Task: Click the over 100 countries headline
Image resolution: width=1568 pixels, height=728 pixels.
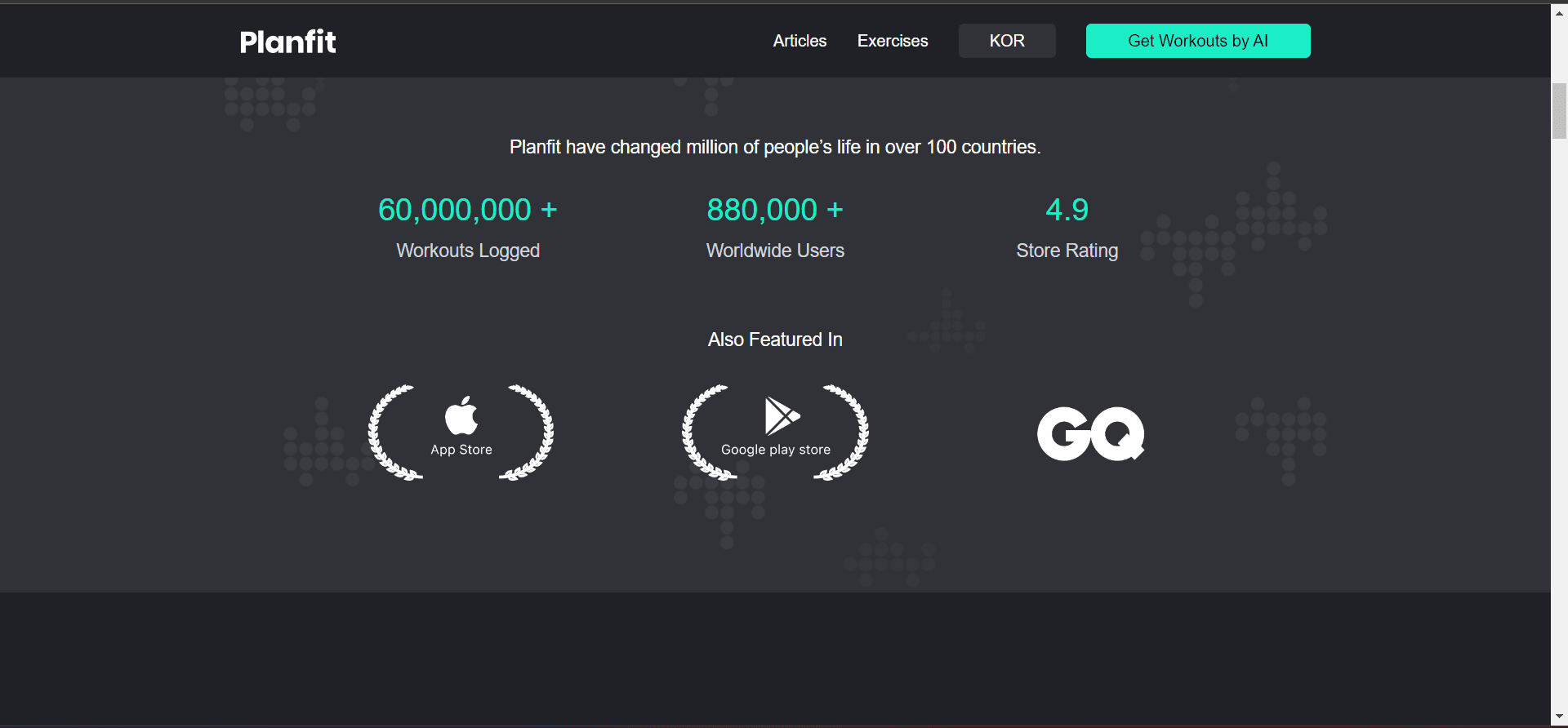Action: pyautogui.click(x=775, y=147)
